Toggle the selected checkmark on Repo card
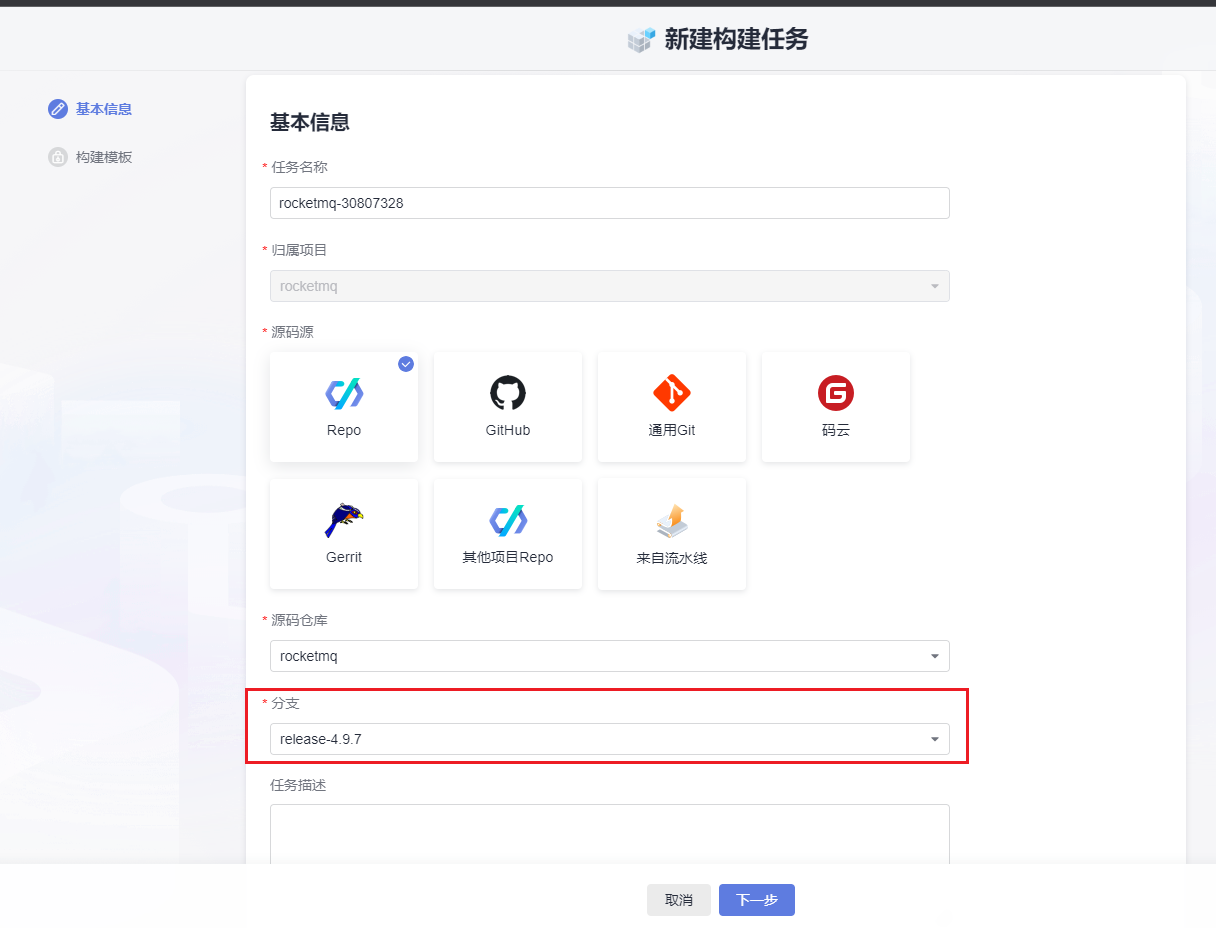The width and height of the screenshot is (1216, 928). (x=406, y=364)
